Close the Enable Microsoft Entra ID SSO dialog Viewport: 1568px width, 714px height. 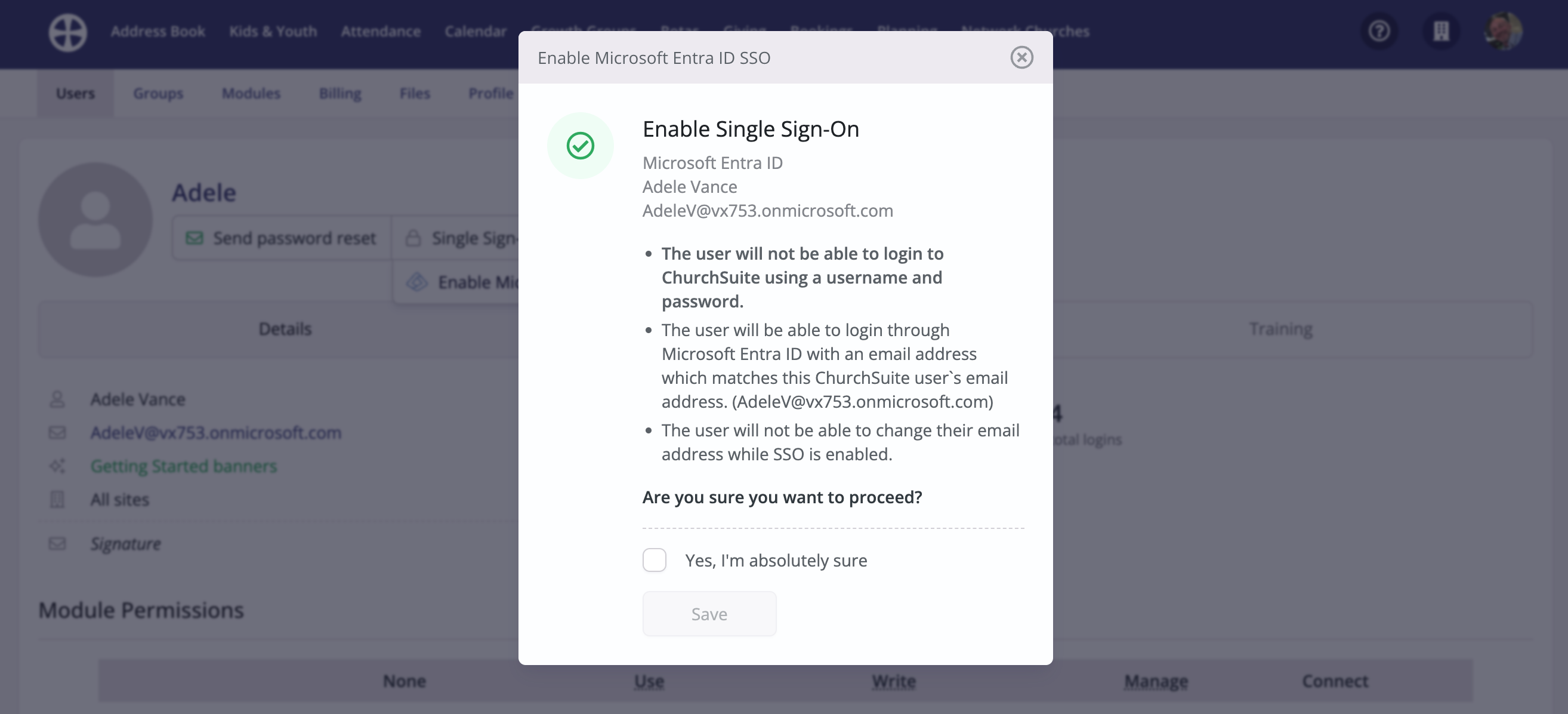click(x=1021, y=57)
